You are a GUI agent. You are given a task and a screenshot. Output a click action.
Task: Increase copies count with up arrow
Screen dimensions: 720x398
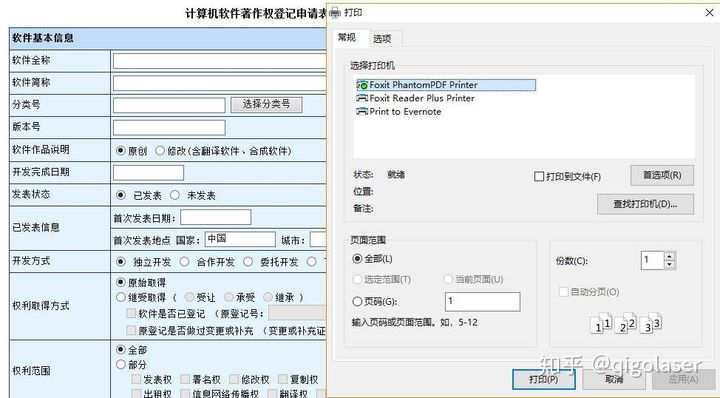tap(669, 256)
